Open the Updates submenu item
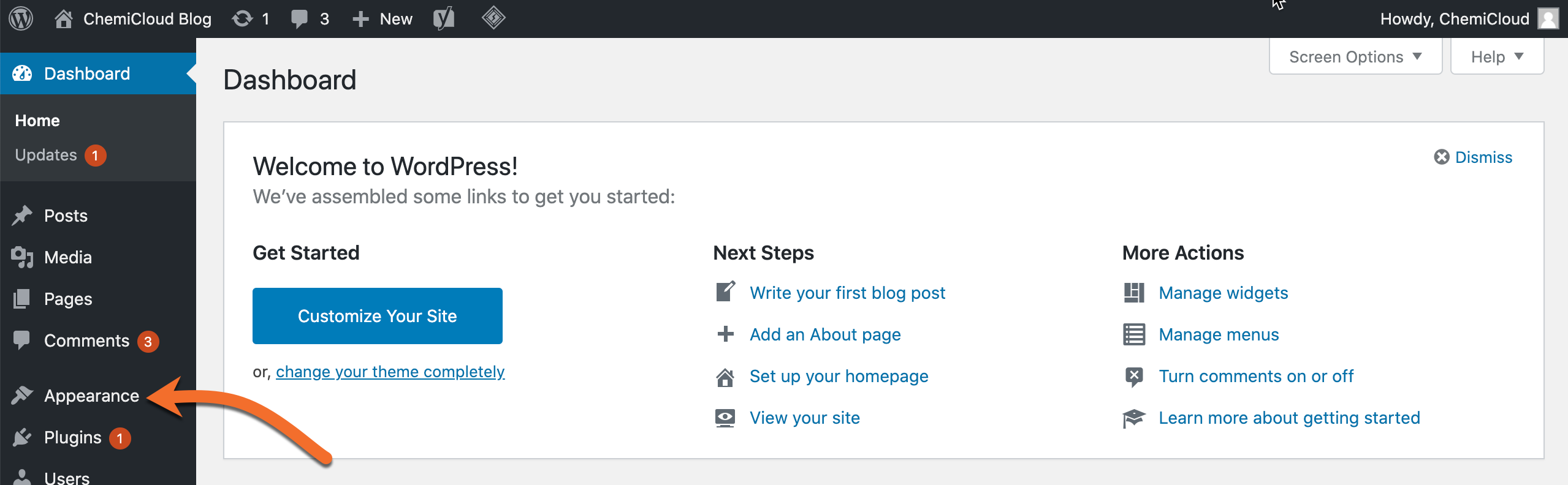This screenshot has width=1568, height=485. pos(46,155)
